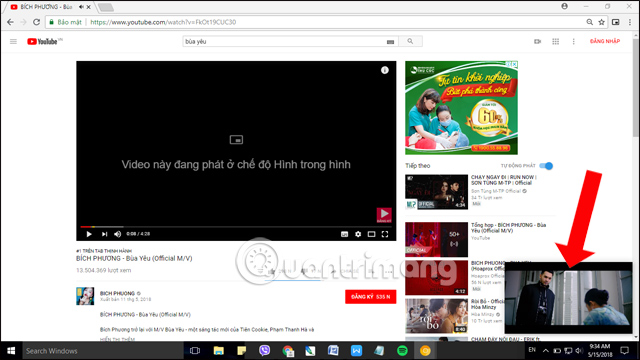Mute the player volume
The image size is (640, 360).
[x=118, y=234]
